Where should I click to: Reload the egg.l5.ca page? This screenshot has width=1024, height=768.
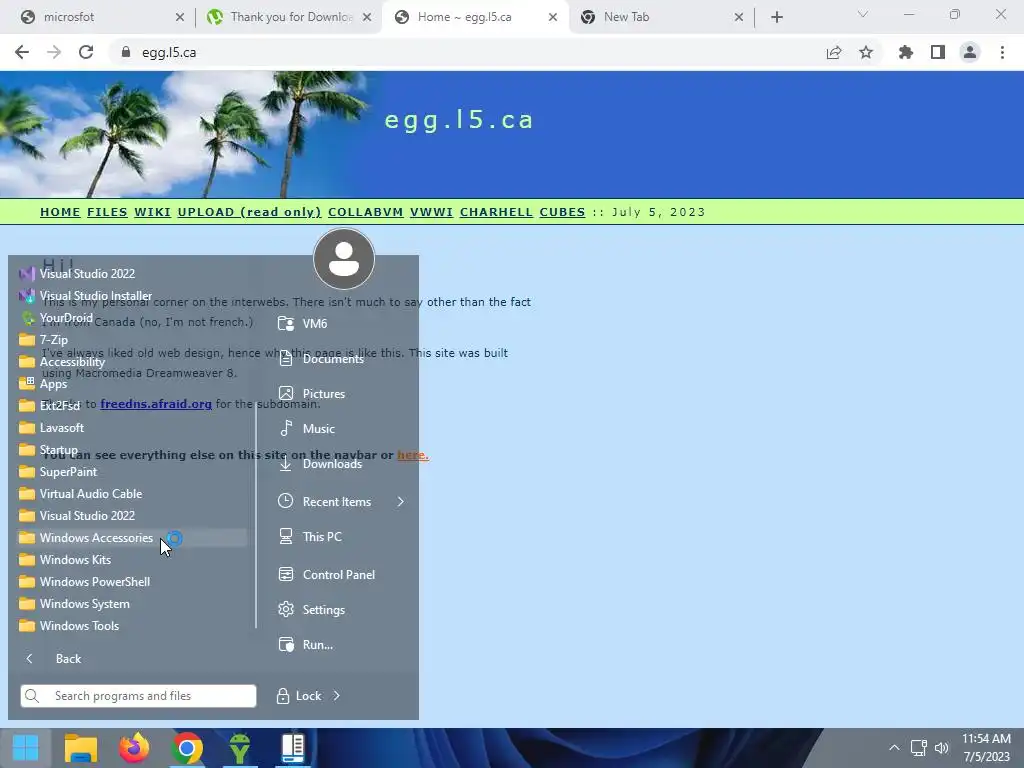click(x=86, y=52)
